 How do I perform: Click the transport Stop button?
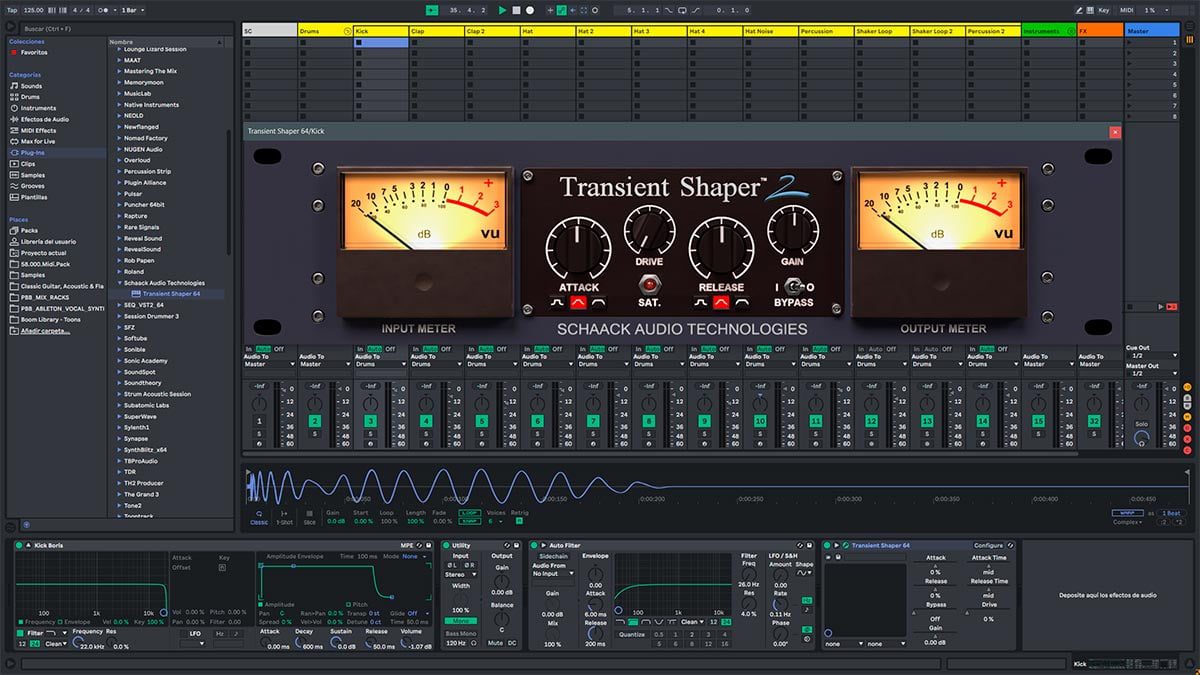click(x=516, y=10)
